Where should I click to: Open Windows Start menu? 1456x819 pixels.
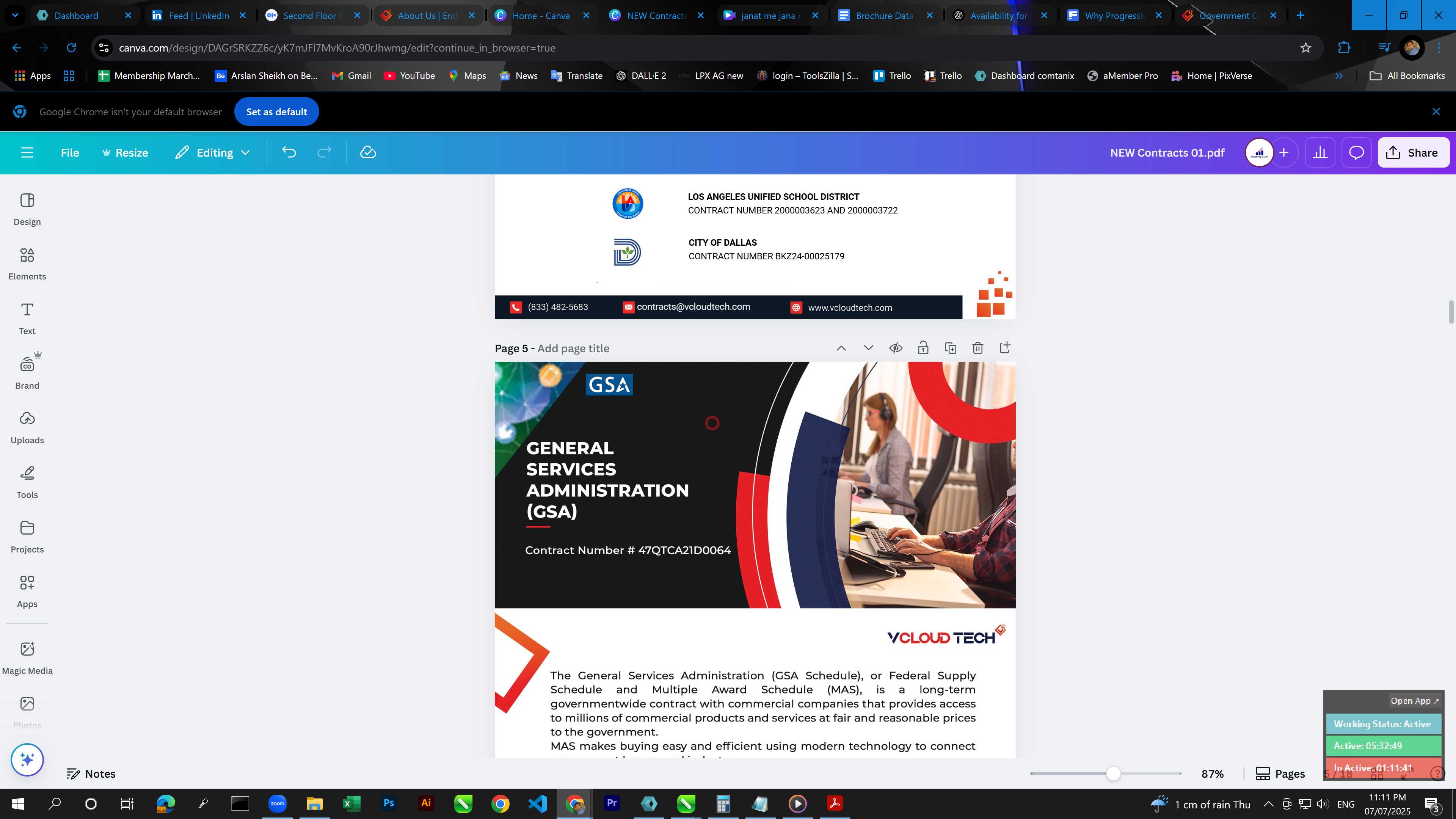pyautogui.click(x=18, y=803)
